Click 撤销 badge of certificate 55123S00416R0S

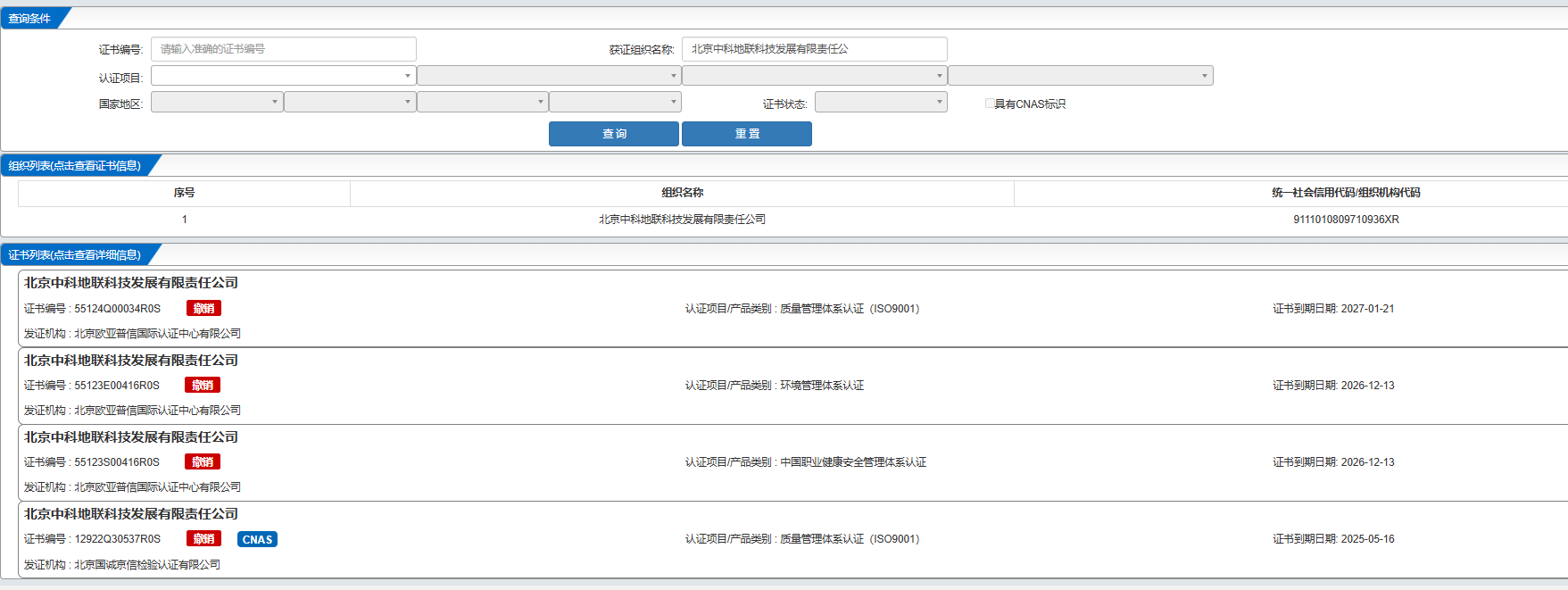[203, 462]
